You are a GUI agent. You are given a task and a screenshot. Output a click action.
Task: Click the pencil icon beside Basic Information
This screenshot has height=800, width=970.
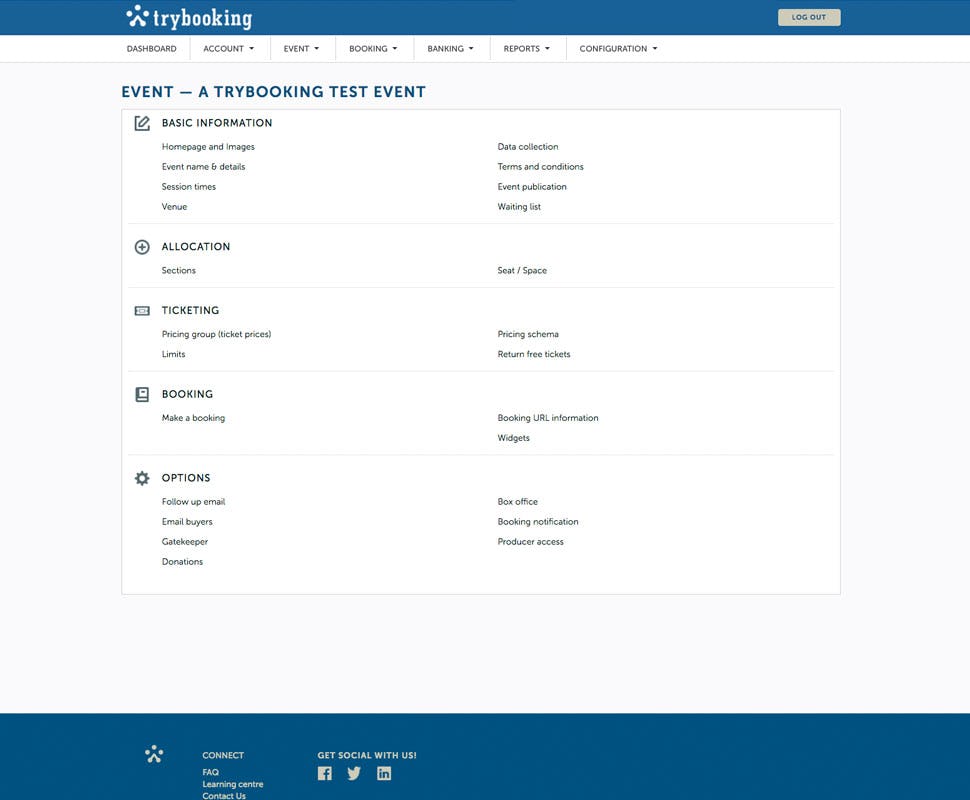[x=142, y=122]
